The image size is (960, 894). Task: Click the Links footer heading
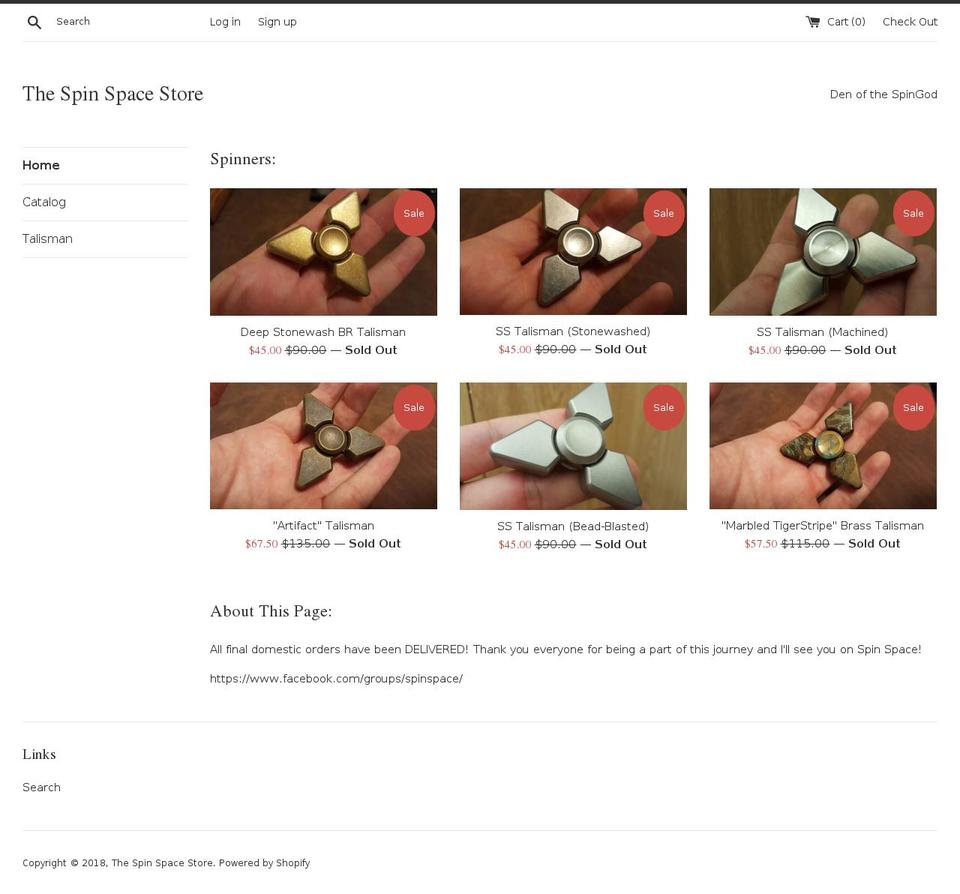[x=39, y=754]
